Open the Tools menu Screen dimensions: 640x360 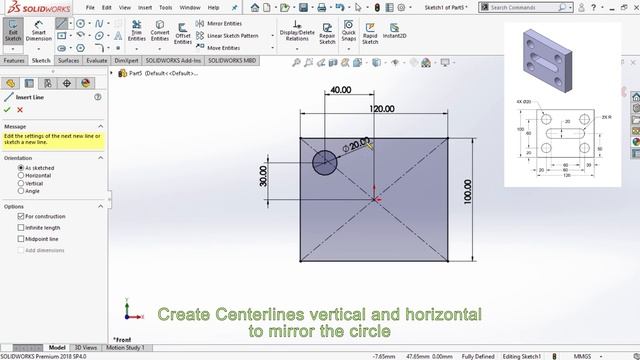point(165,7)
